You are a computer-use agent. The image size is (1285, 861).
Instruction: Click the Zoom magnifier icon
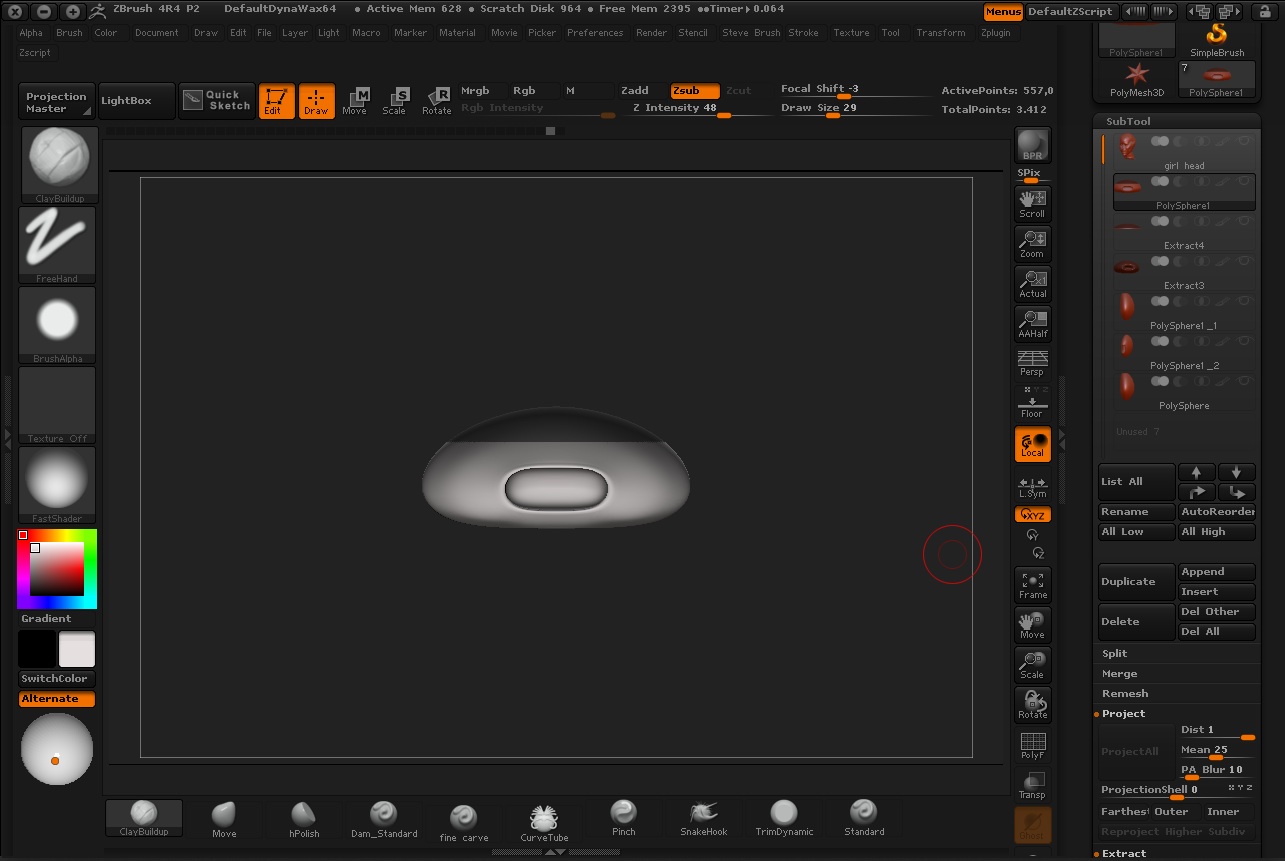[x=1032, y=243]
